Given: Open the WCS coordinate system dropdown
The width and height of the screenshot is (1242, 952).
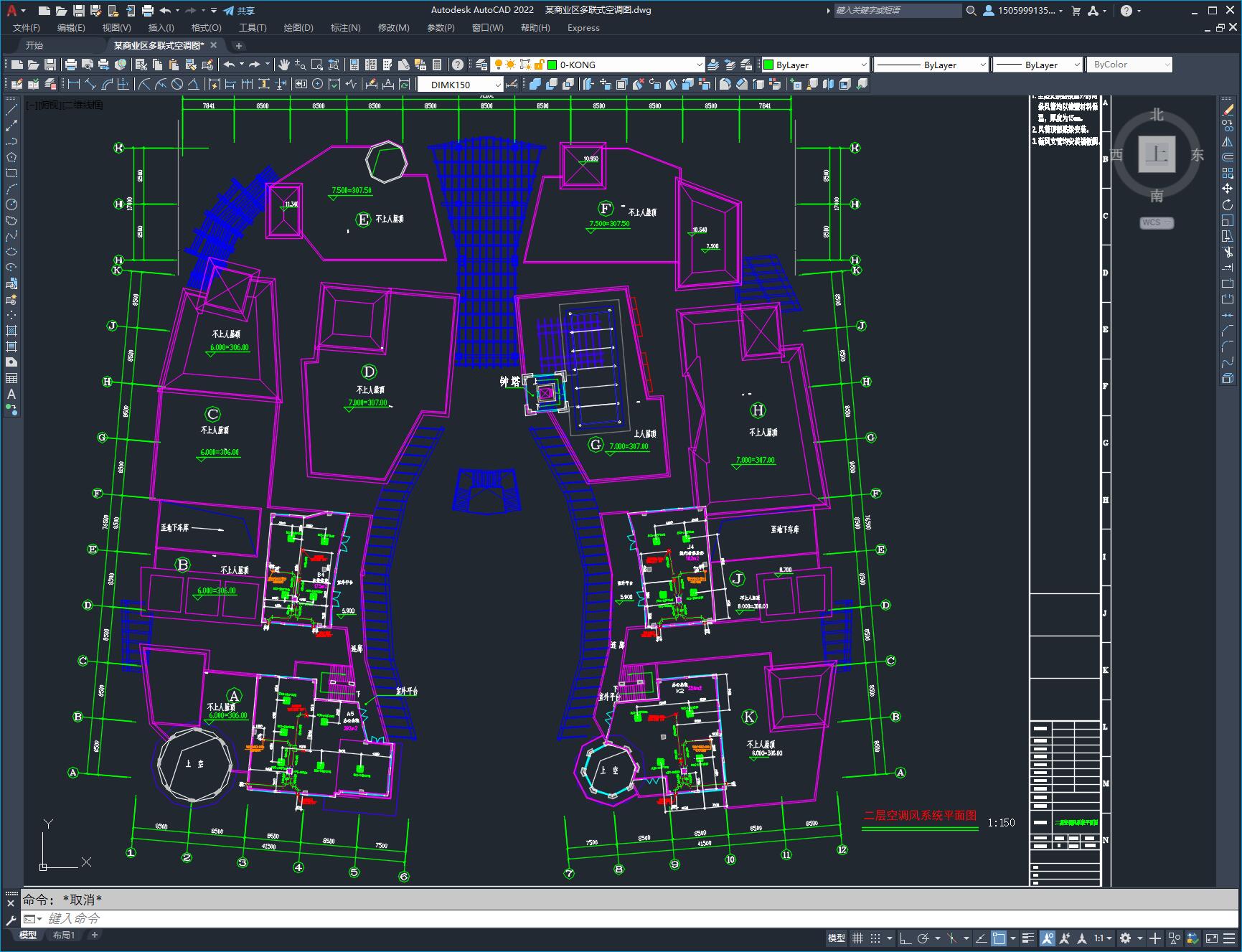Looking at the screenshot, I should pos(1157,222).
